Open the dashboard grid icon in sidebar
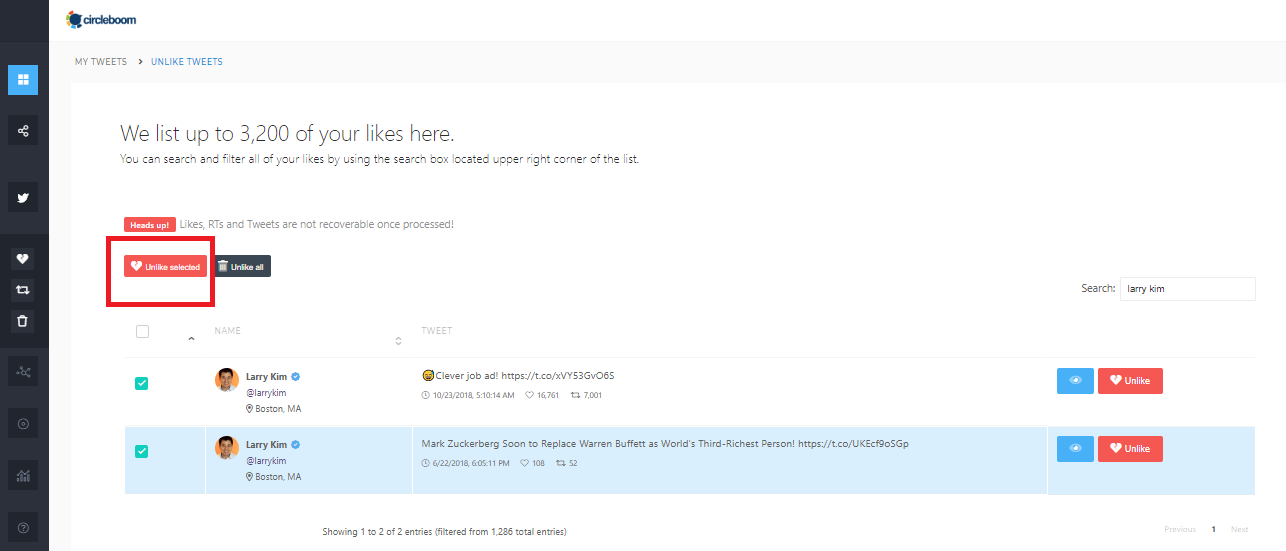 point(23,80)
